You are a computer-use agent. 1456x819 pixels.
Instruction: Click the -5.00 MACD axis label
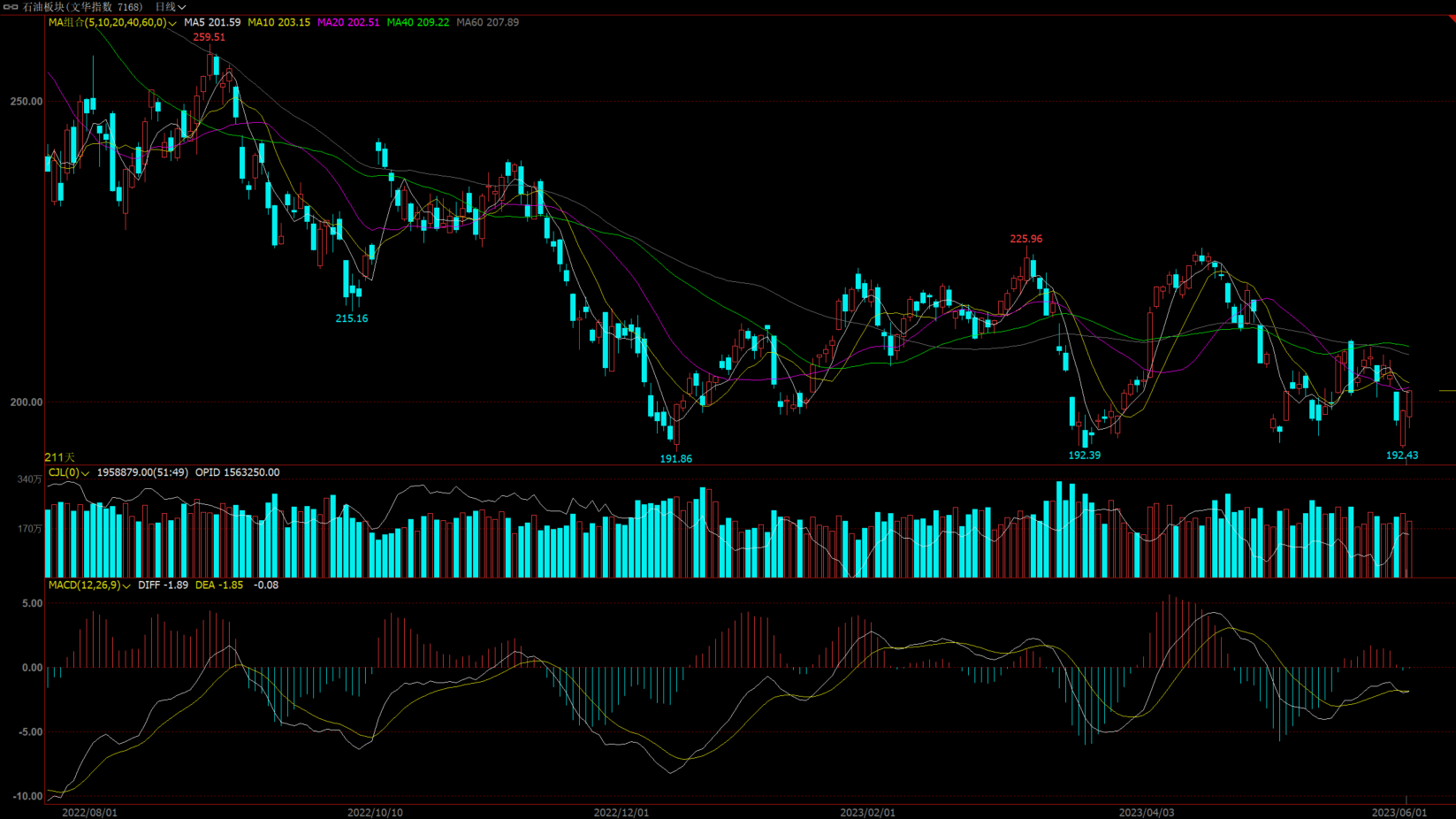(31, 732)
